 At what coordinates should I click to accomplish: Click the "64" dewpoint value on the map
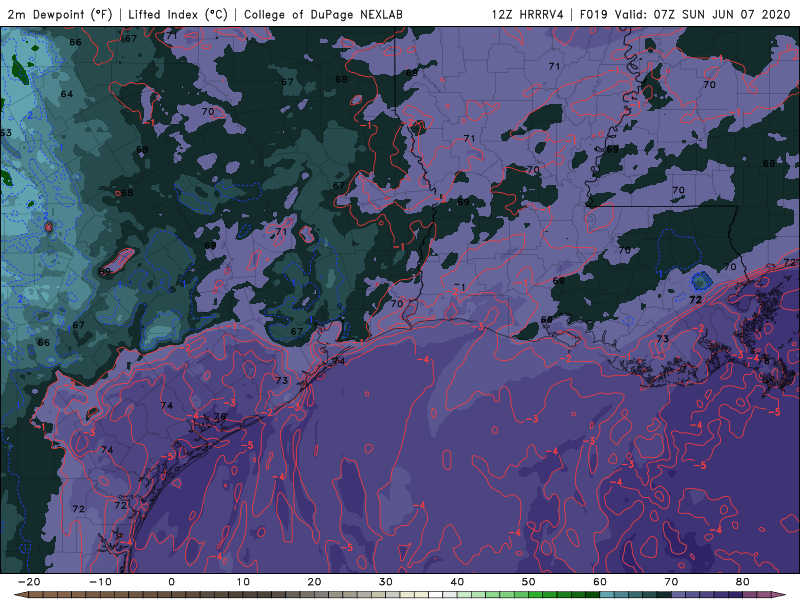67,94
